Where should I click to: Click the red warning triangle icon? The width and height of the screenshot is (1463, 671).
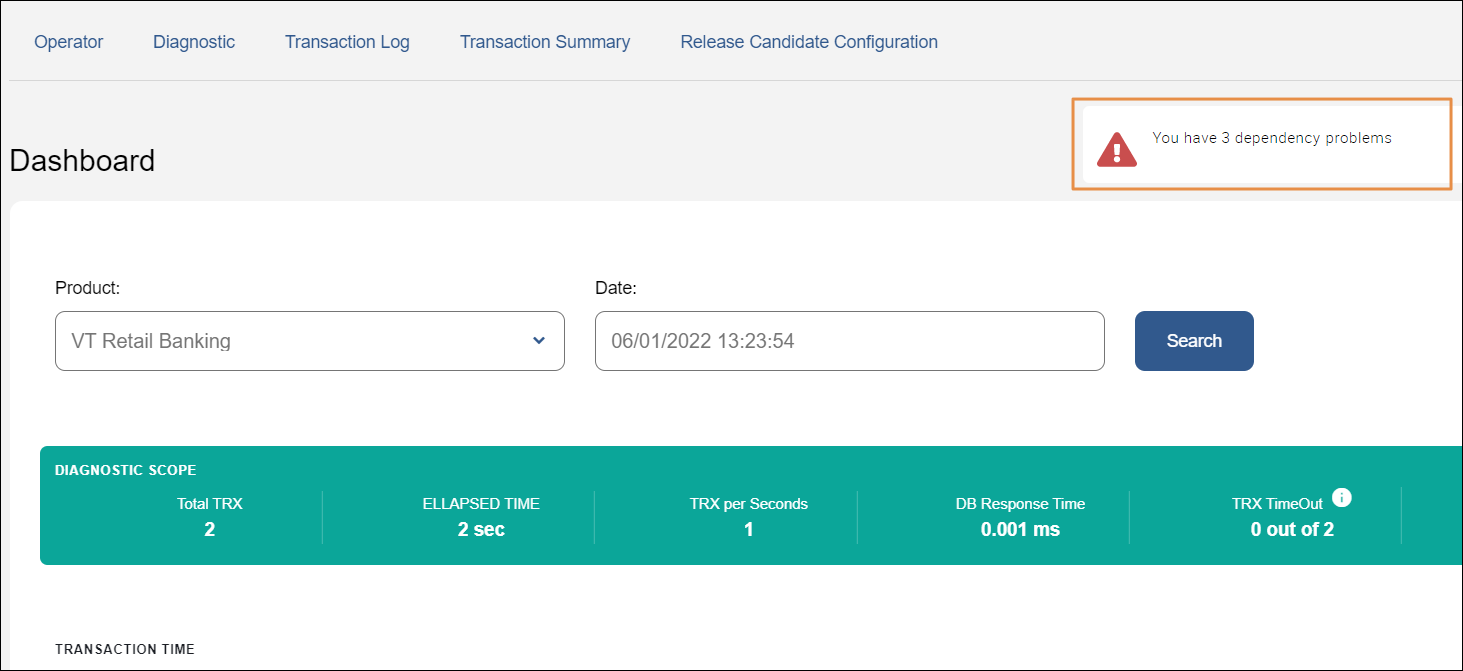1116,149
